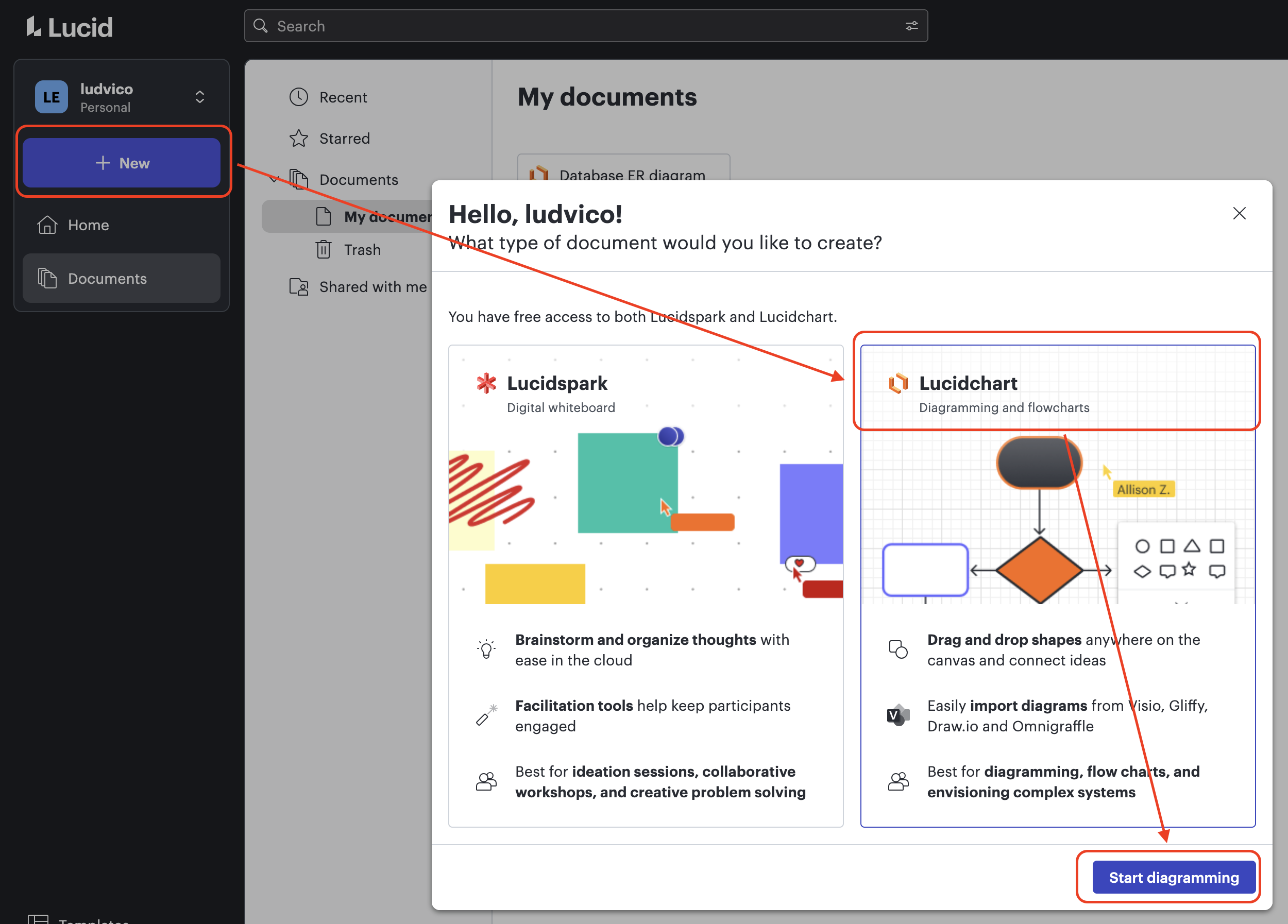Open search filter options icon

pyautogui.click(x=911, y=26)
